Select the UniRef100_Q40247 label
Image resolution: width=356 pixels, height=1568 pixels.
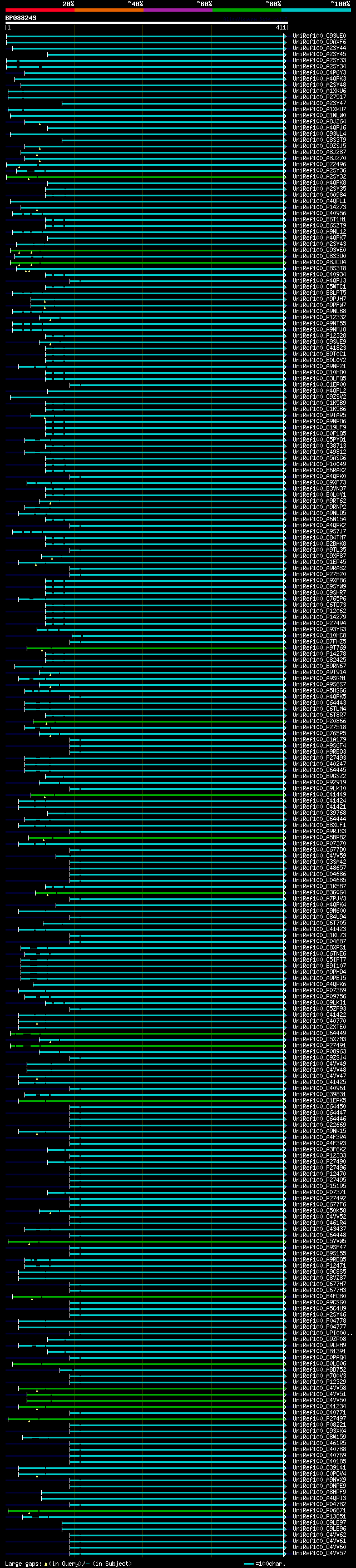319,764
